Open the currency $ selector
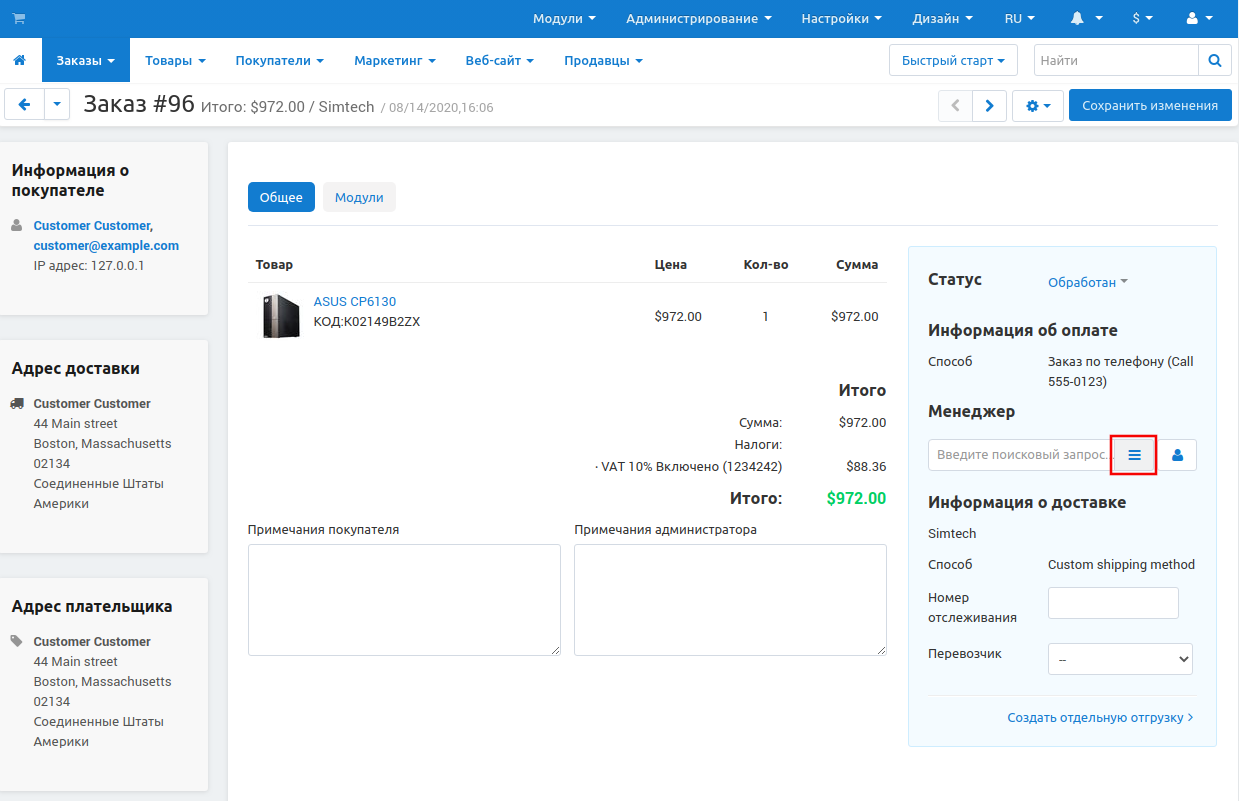This screenshot has height=801, width=1239. pyautogui.click(x=1142, y=18)
